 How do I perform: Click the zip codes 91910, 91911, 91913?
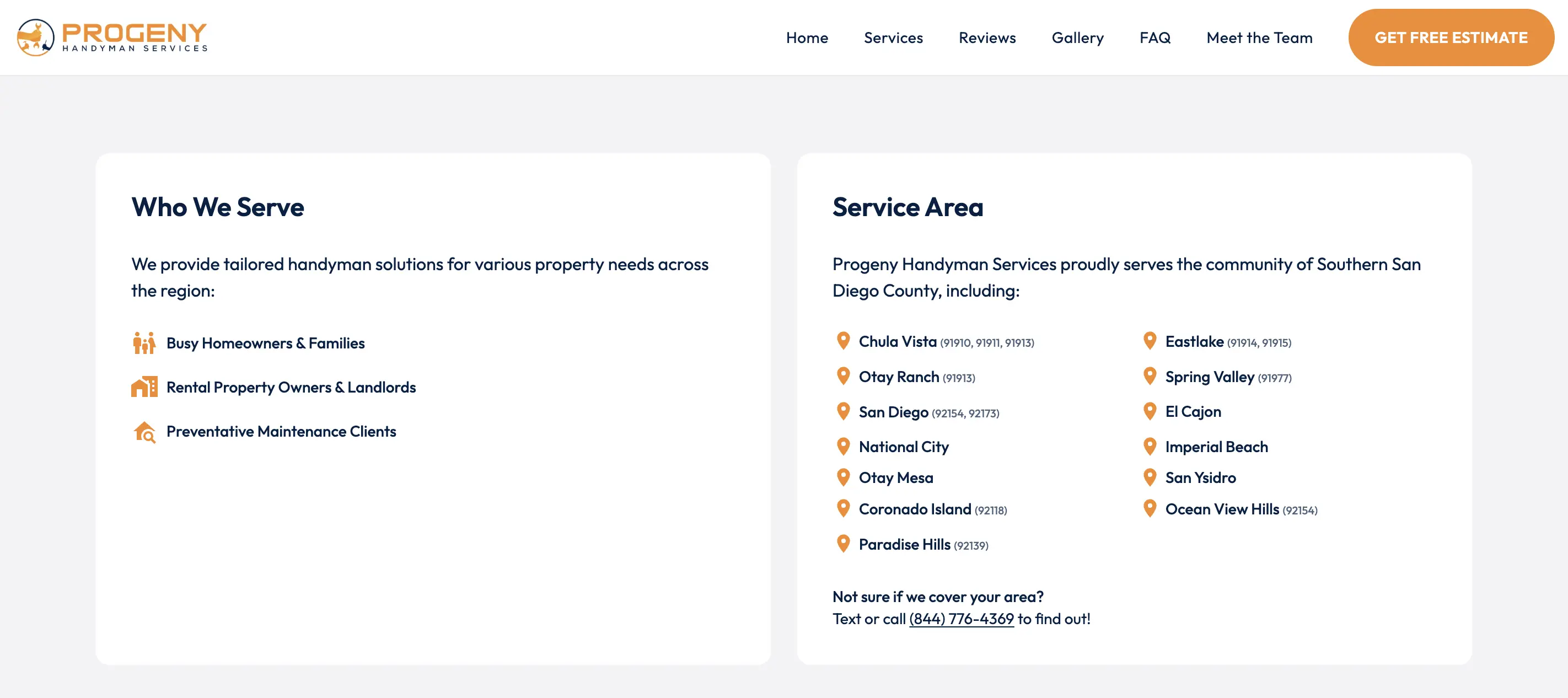[x=987, y=342]
